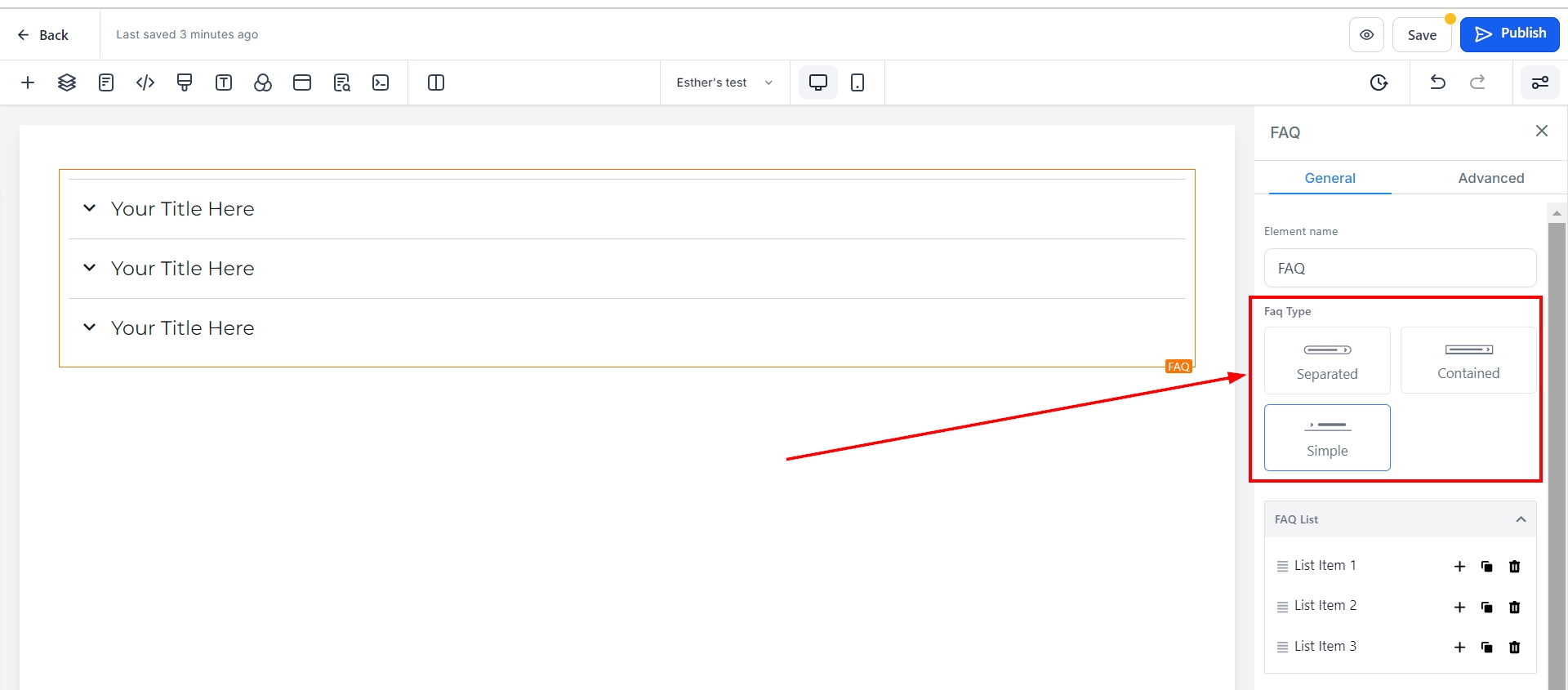This screenshot has width=1568, height=690.
Task: Select the Contained FAQ type
Action: pyautogui.click(x=1468, y=360)
